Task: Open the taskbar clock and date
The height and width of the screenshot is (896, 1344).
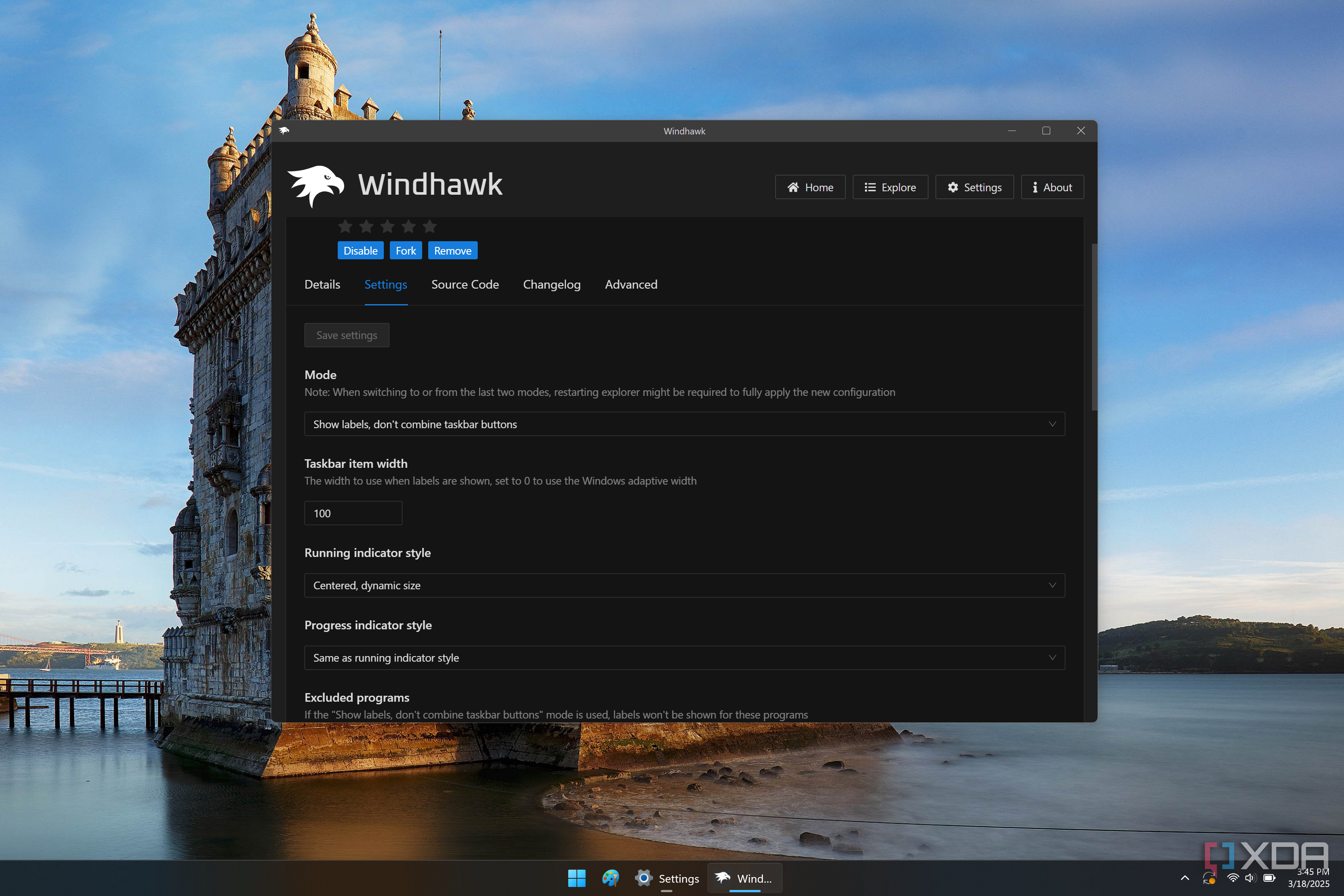Action: (1309, 878)
